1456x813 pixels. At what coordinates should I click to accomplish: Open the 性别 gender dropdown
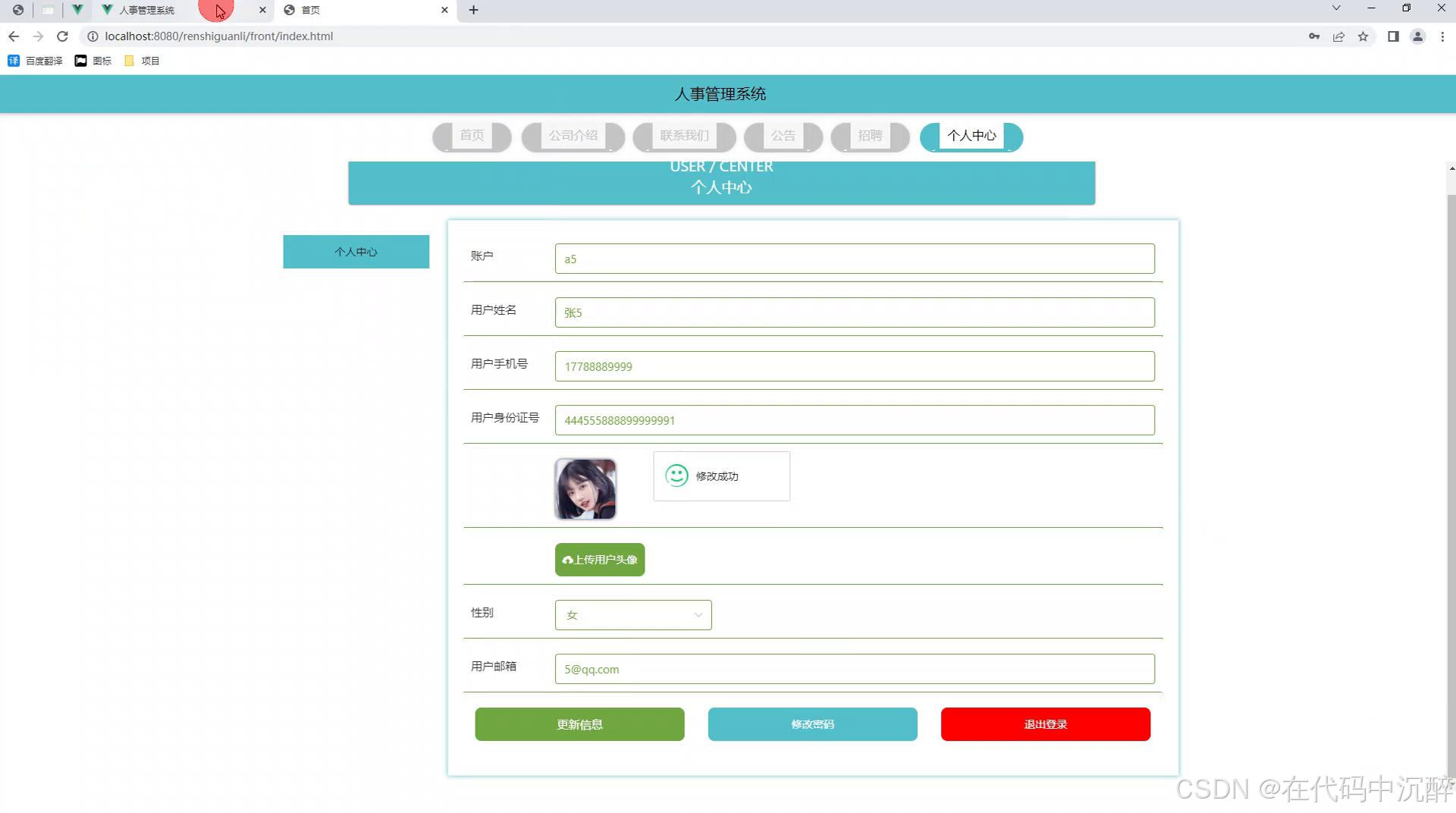(x=633, y=615)
